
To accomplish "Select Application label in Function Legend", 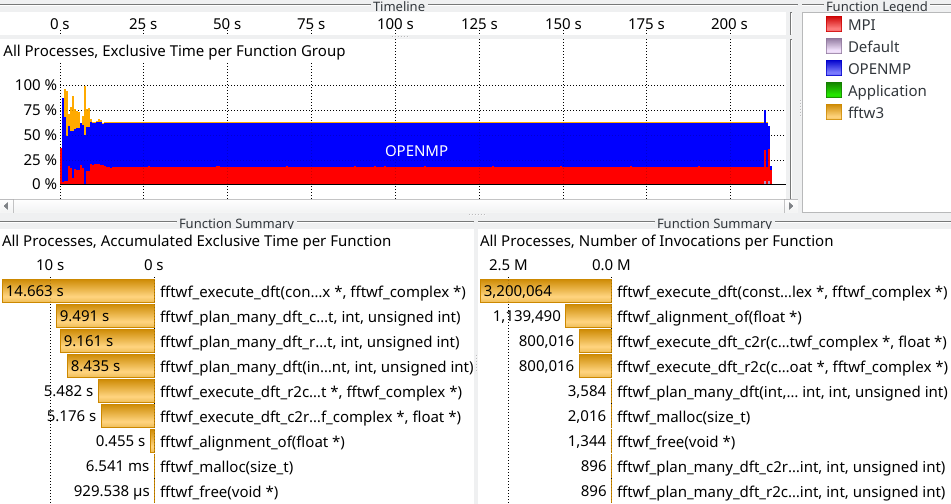I will 887,91.
